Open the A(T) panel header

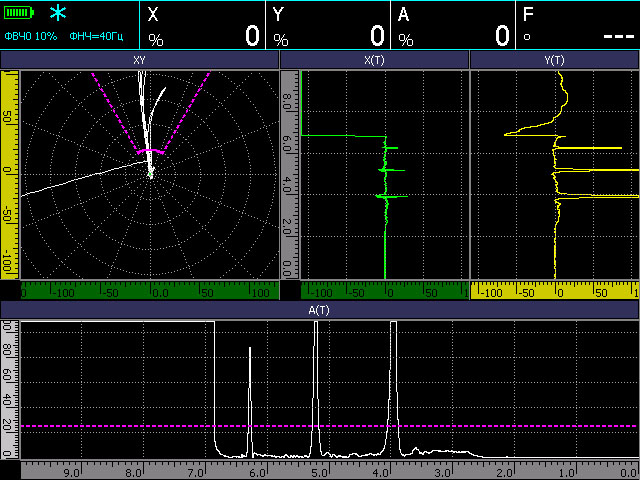319,311
